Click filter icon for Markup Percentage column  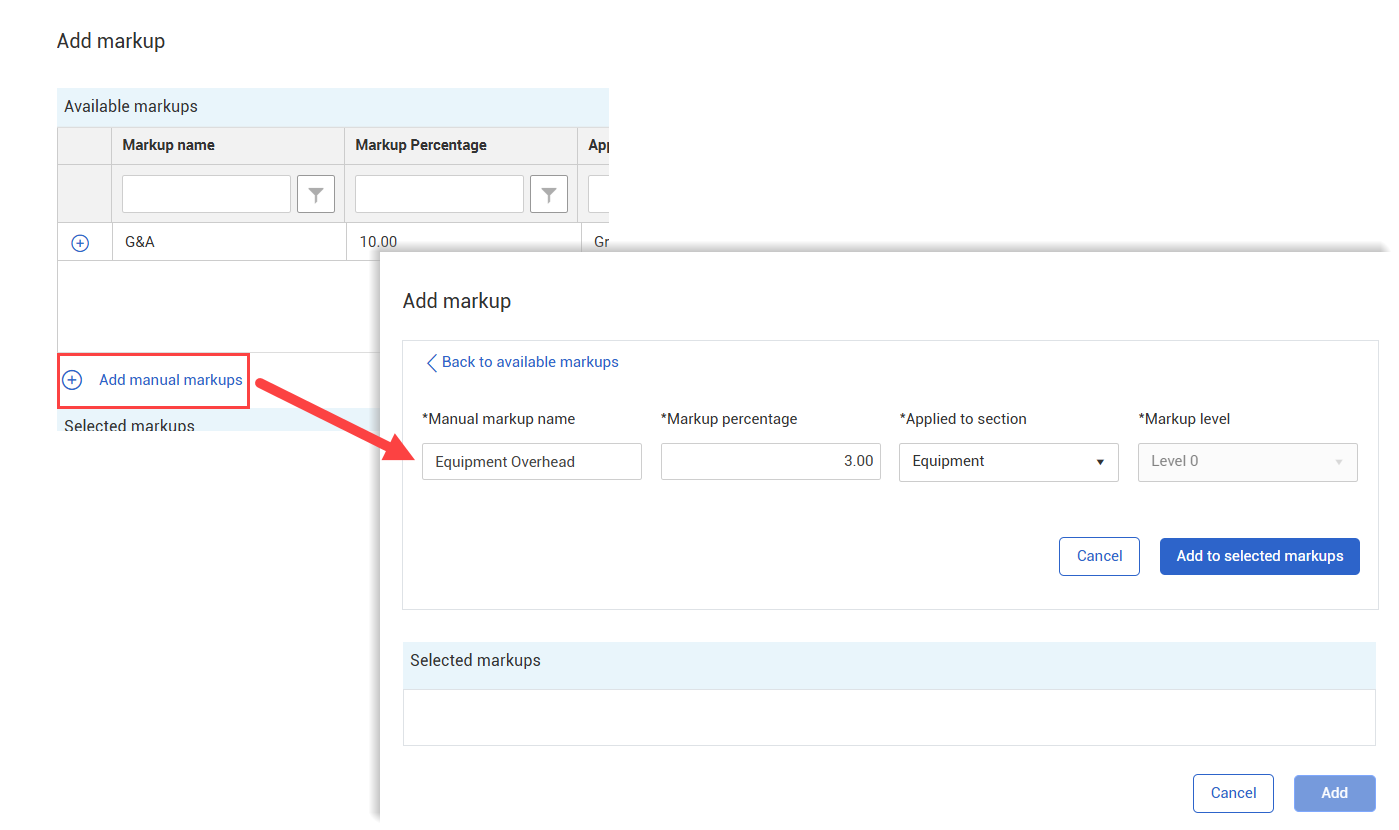(x=549, y=194)
